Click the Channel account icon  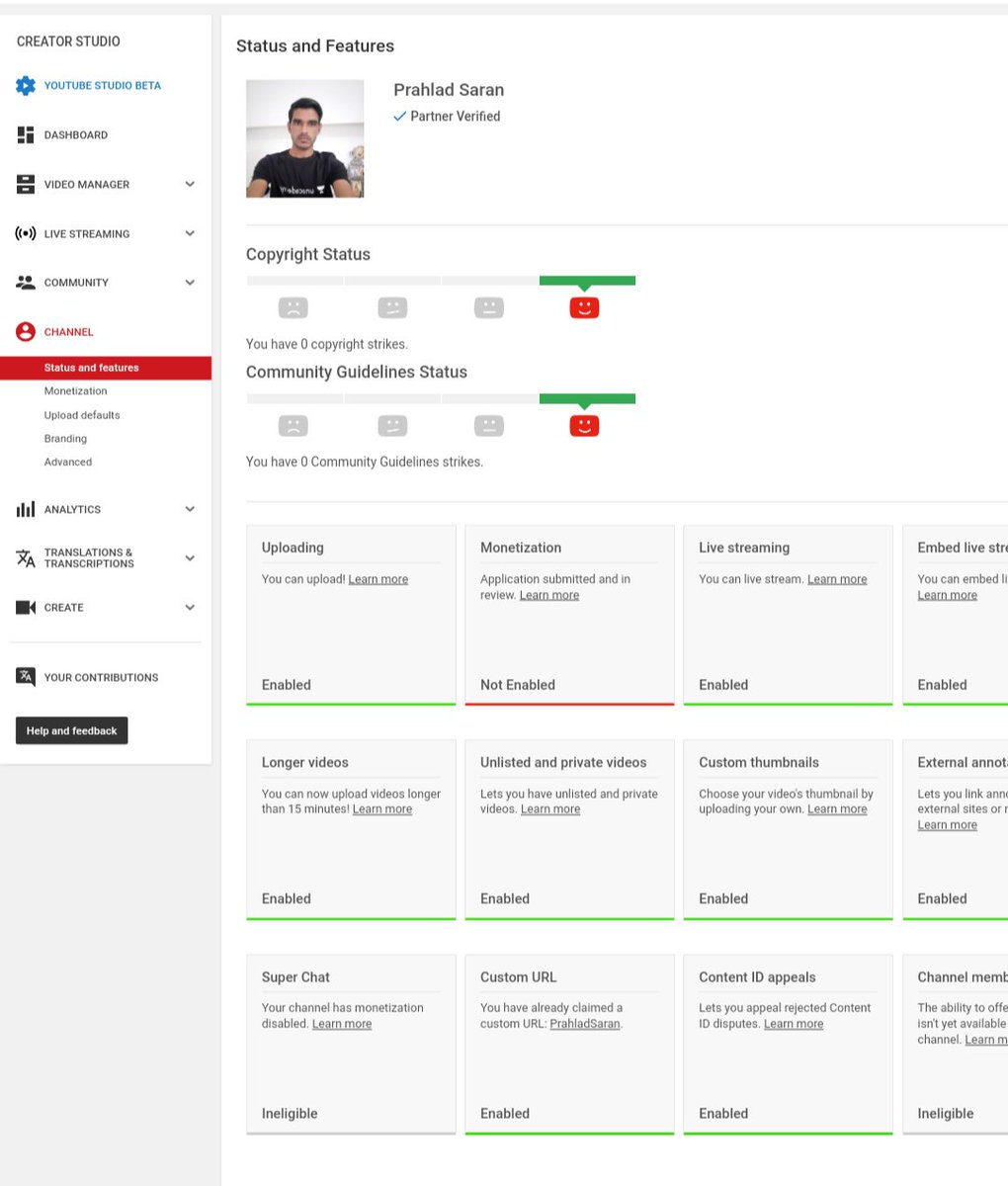pos(26,332)
